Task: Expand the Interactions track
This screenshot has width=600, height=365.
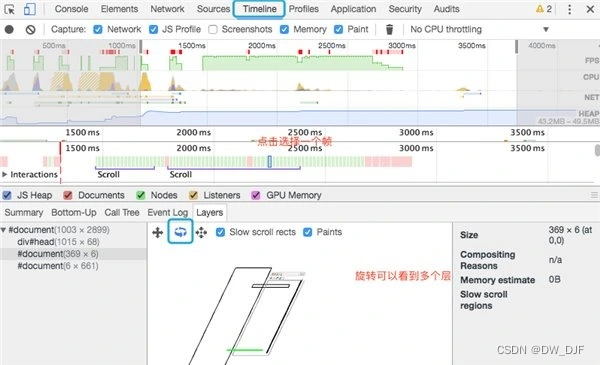Action: coord(5,174)
